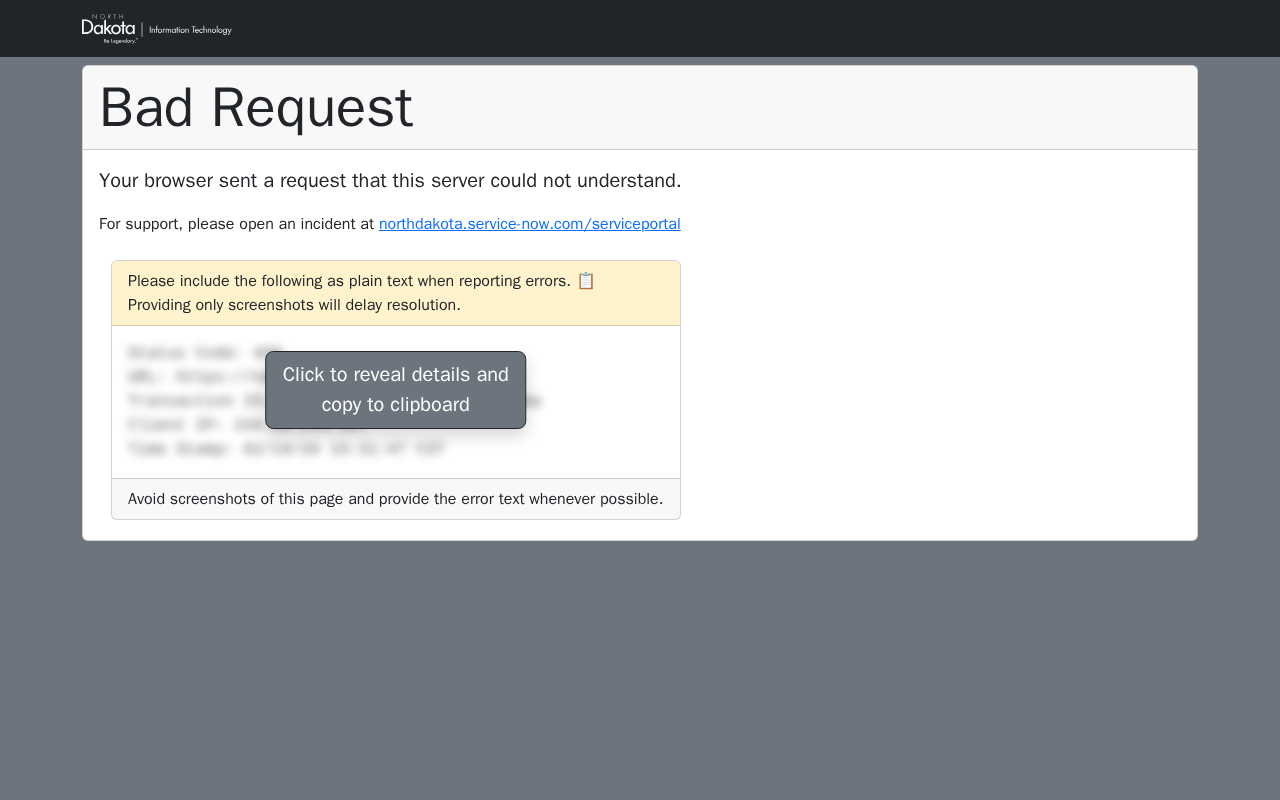Click the 'Please include the following' notice

pos(349,281)
